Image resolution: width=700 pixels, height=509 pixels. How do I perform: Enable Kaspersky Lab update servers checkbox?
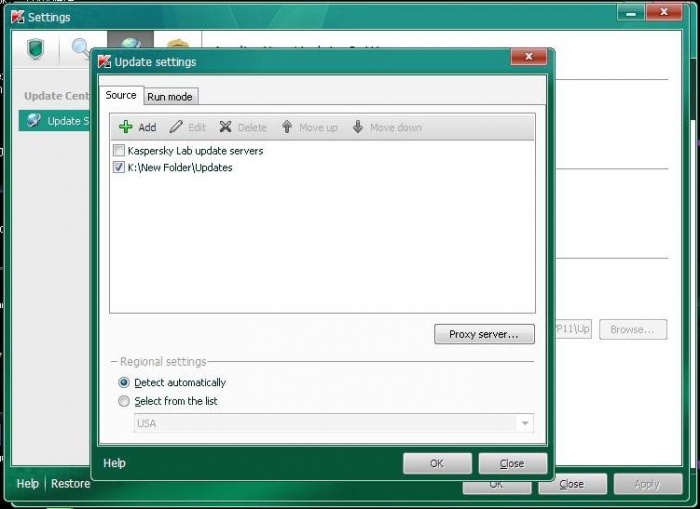point(119,150)
